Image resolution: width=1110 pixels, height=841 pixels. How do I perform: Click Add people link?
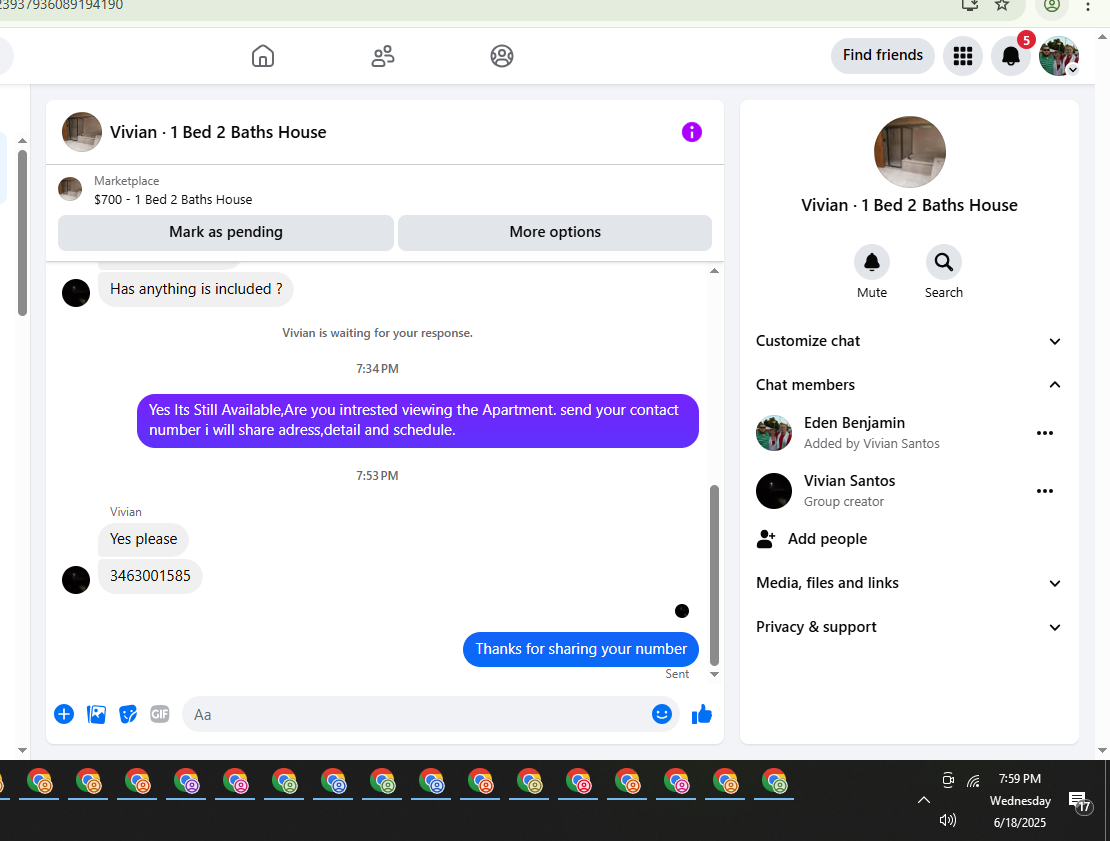click(827, 539)
